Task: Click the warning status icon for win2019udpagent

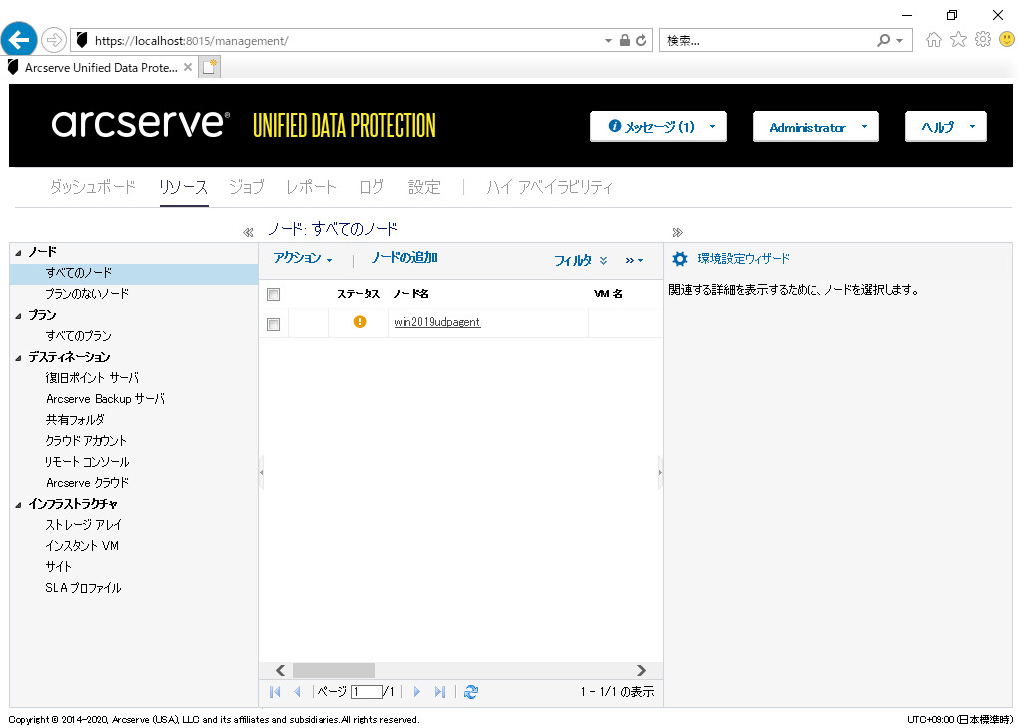Action: pyautogui.click(x=360, y=321)
